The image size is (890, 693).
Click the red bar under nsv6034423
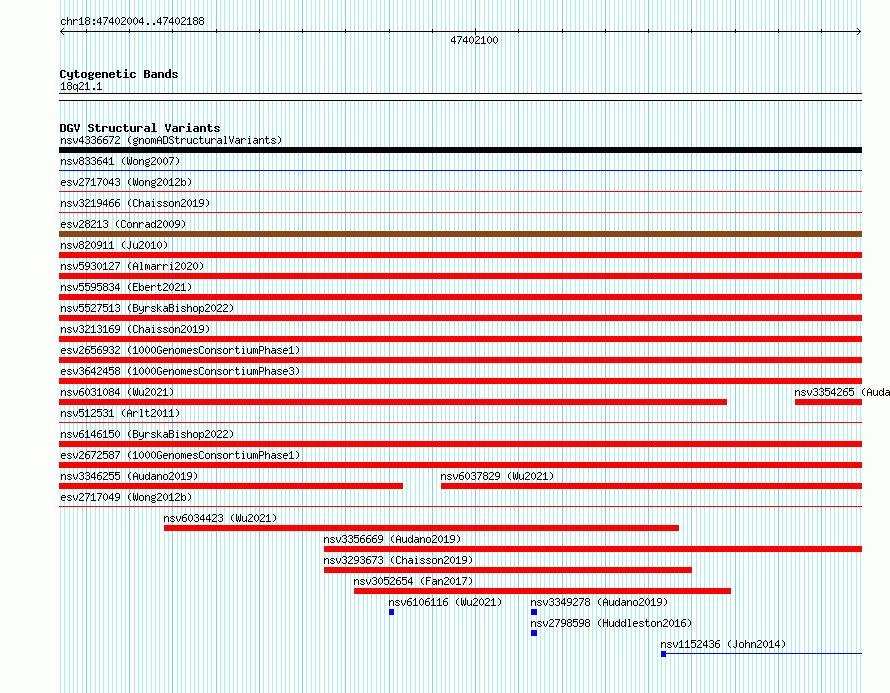(x=421, y=528)
